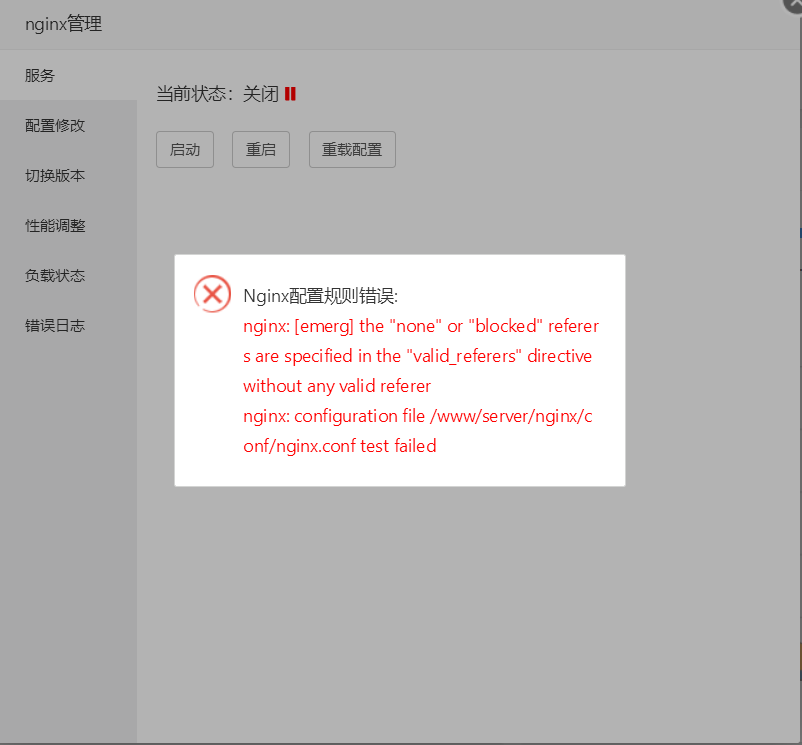This screenshot has height=745, width=802.
Task: View the 负载状态 tab
Action: pyautogui.click(x=68, y=276)
